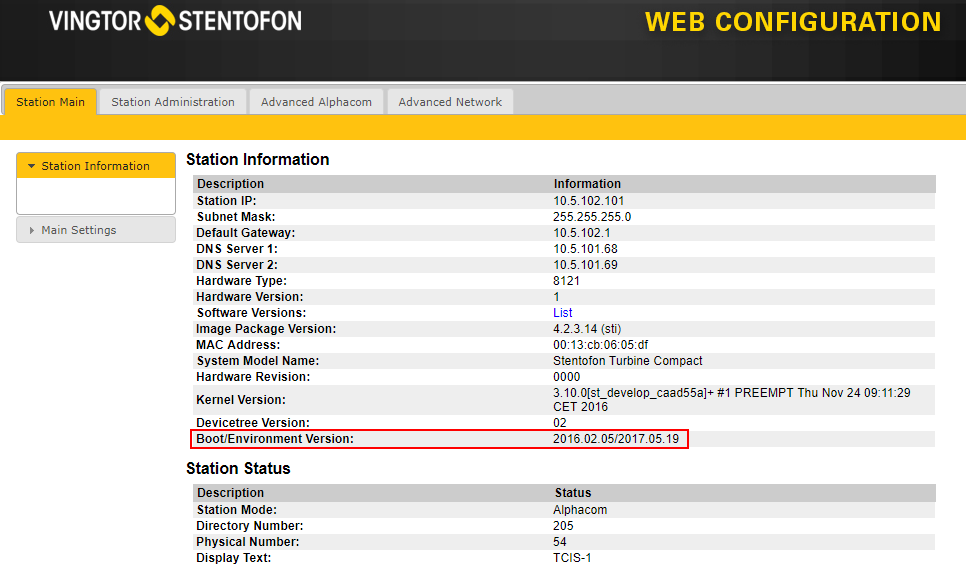
Task: Click the Kernel Version information text
Action: [731, 400]
